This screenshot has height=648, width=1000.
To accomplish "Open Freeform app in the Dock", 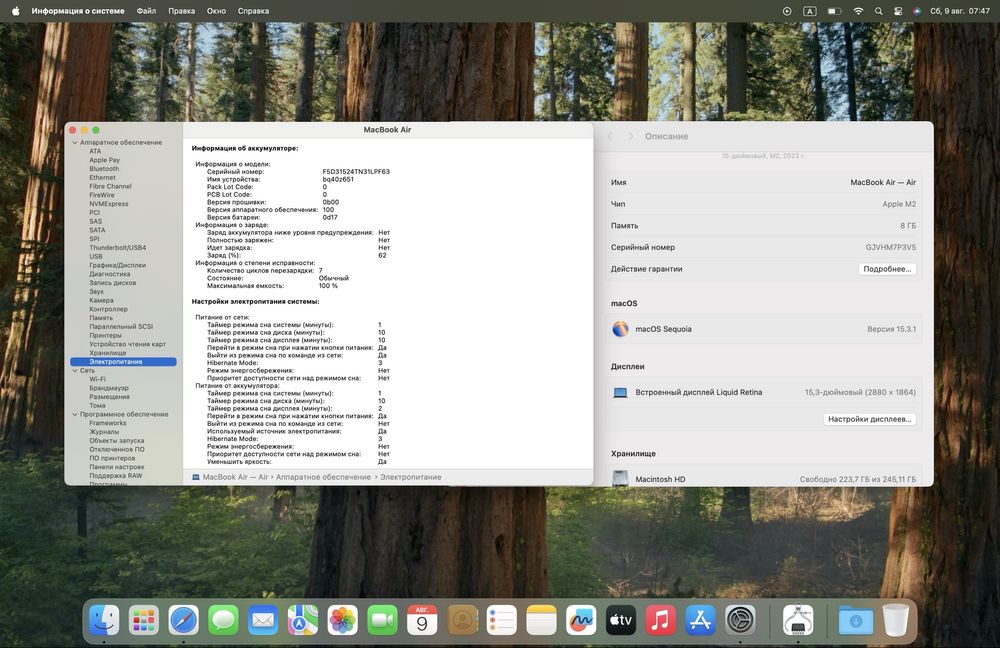I will (581, 620).
